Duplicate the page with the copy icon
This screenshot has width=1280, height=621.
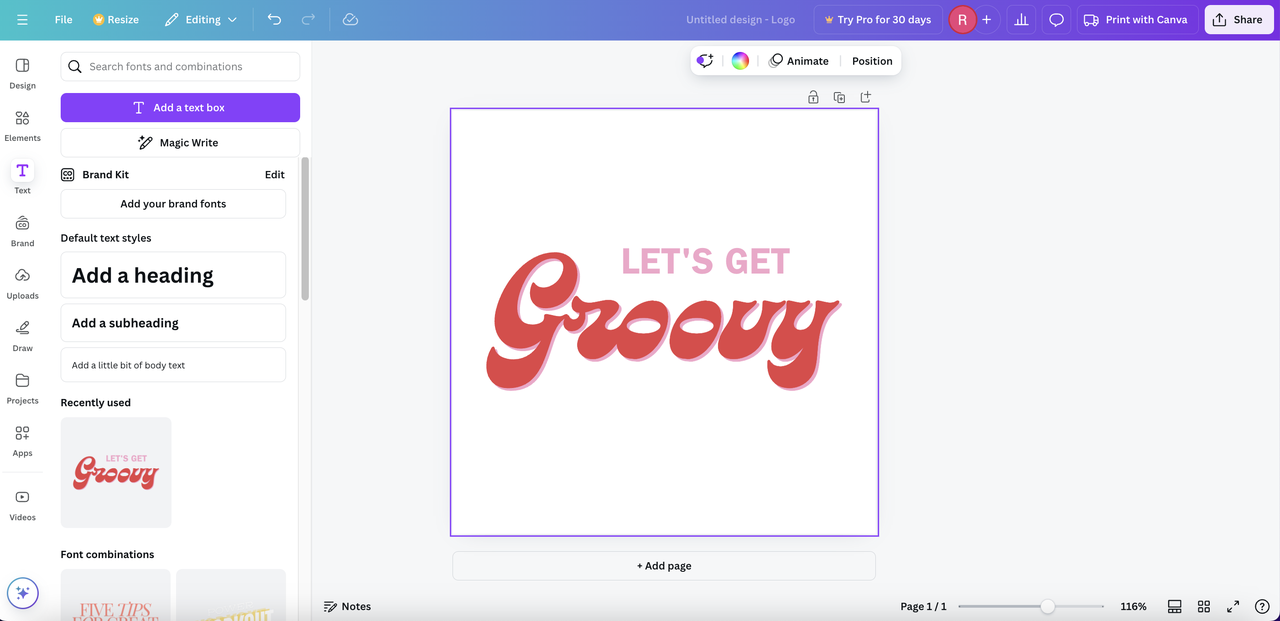pos(839,97)
